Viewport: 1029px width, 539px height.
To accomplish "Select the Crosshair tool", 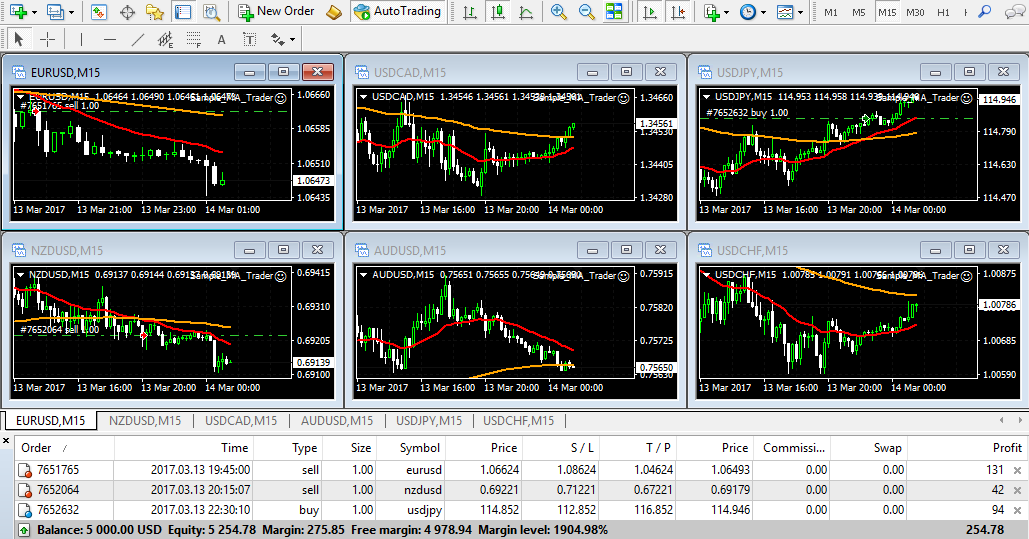I will [x=47, y=39].
